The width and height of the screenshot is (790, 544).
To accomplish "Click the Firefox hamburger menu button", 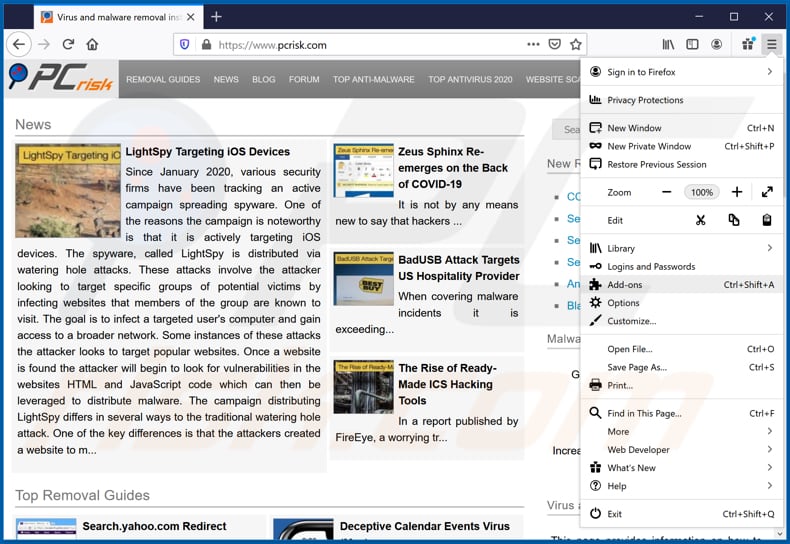I will pos(771,44).
